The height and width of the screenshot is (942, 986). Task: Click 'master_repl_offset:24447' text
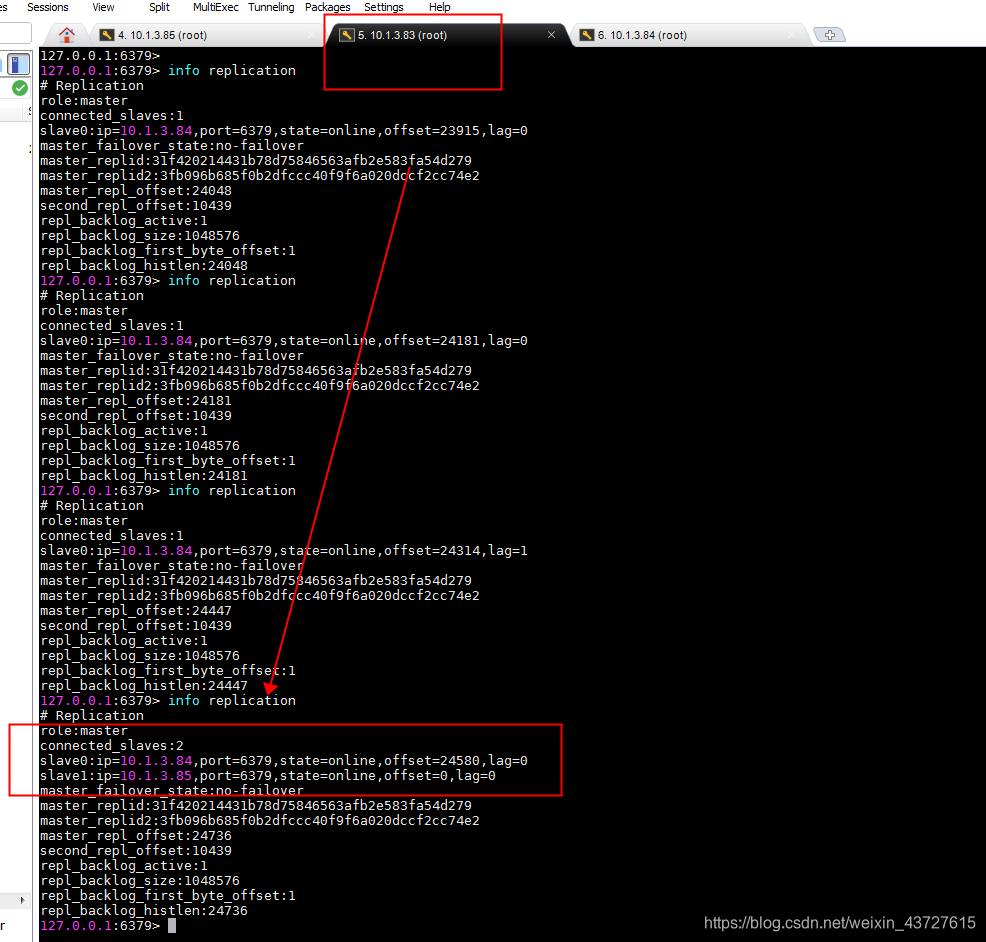pyautogui.click(x=136, y=611)
